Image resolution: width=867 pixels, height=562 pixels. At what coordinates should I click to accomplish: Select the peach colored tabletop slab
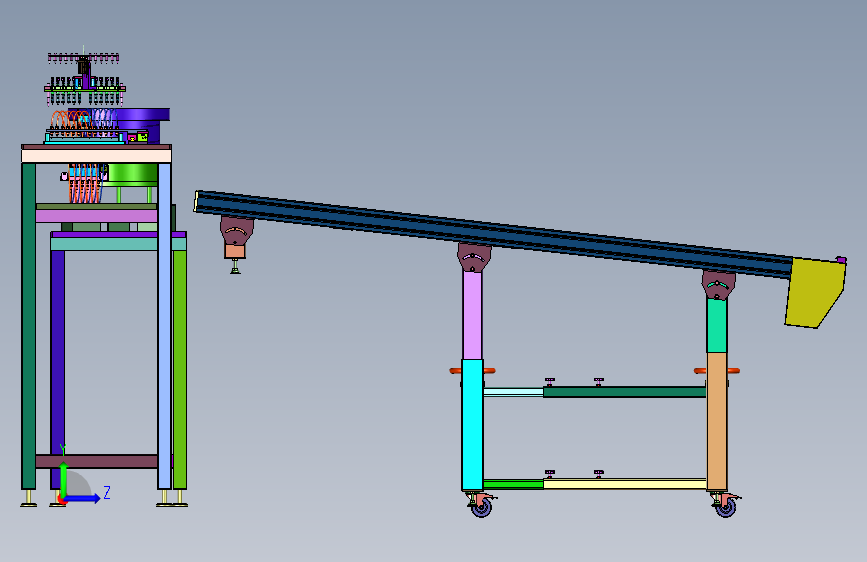pyautogui.click(x=96, y=155)
